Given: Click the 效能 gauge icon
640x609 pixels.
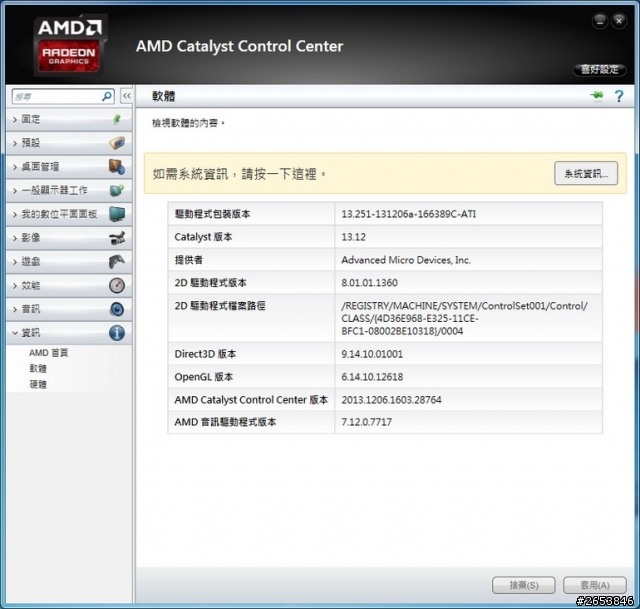Looking at the screenshot, I should [x=117, y=285].
